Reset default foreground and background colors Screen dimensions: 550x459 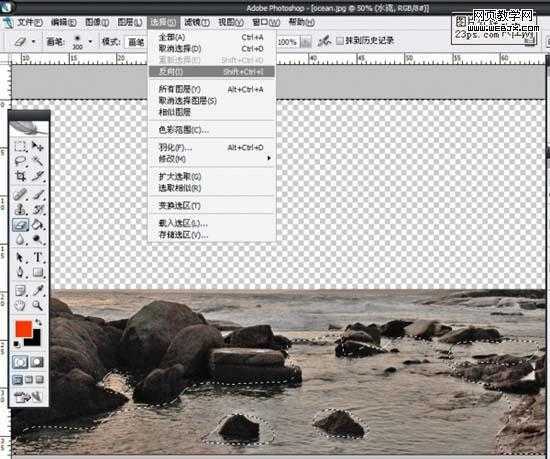click(x=16, y=344)
